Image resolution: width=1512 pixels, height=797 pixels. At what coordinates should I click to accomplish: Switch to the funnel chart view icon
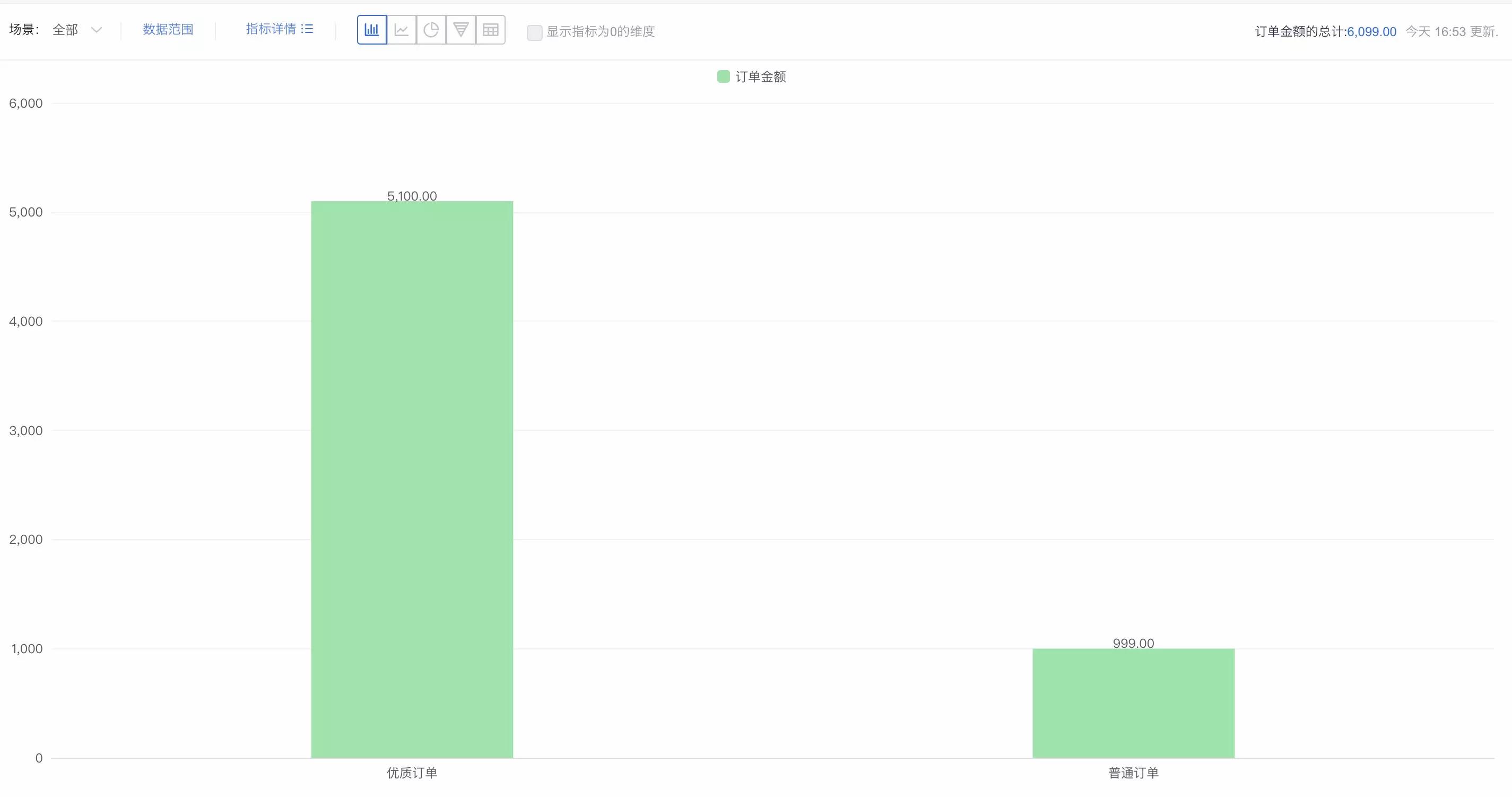460,30
